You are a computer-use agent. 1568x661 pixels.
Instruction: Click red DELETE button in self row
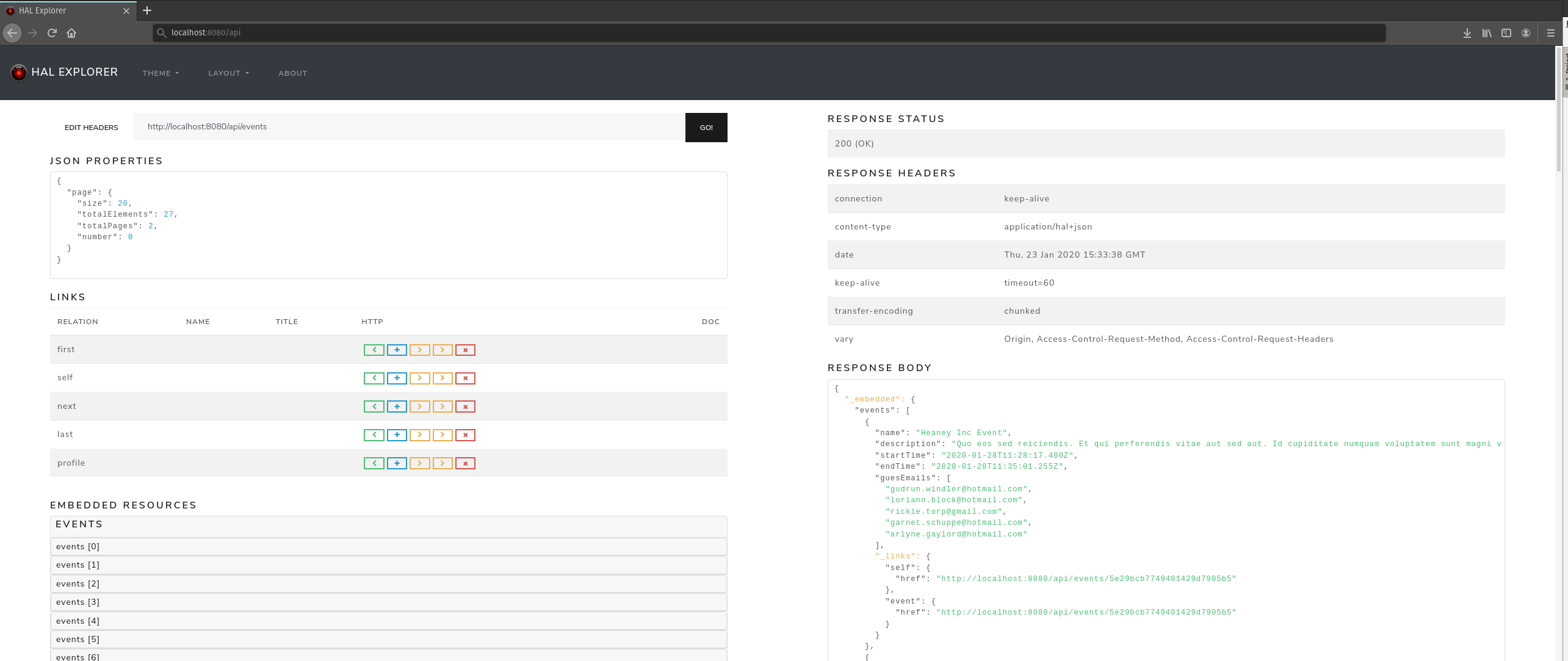[x=465, y=378]
